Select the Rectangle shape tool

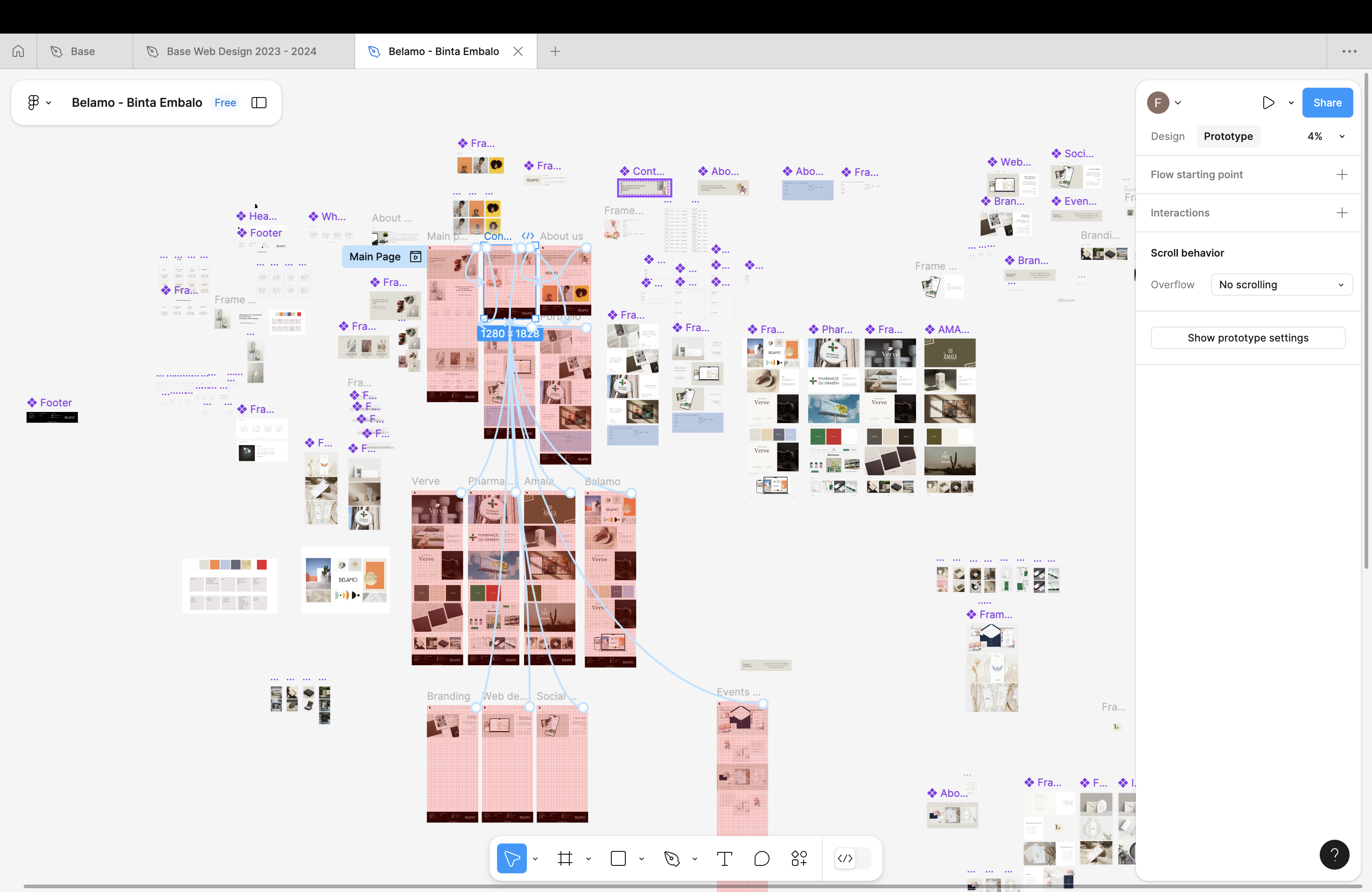click(618, 858)
